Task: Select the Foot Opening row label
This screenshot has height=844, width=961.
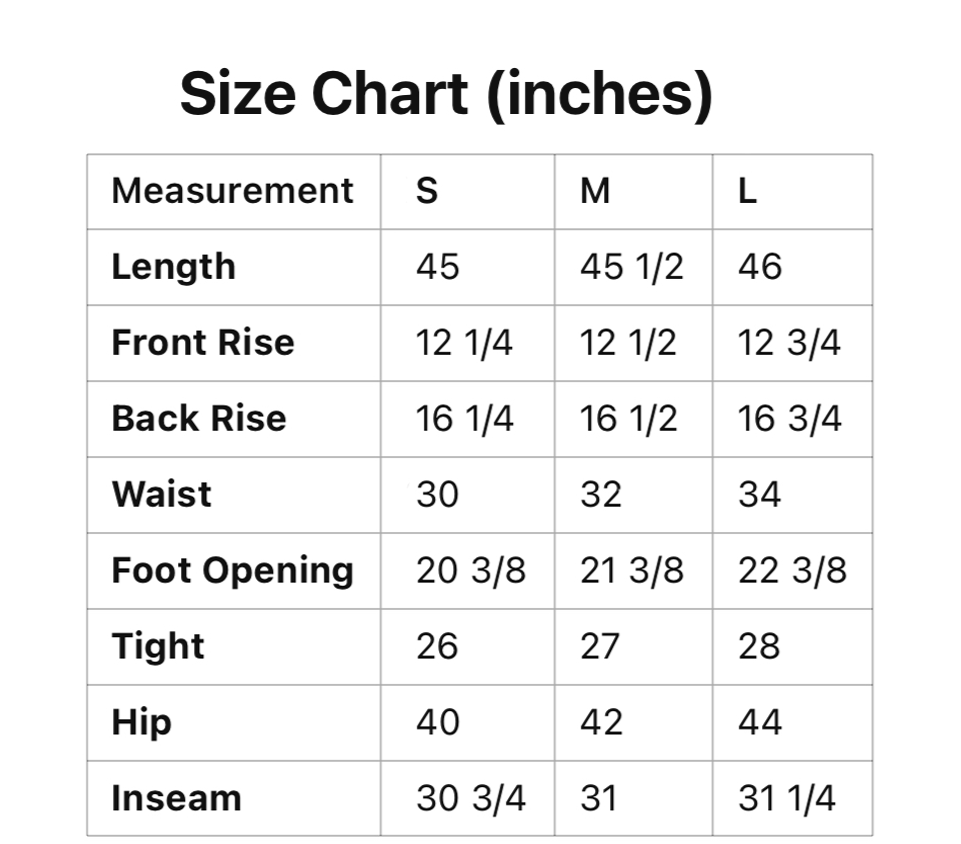Action: pos(232,571)
